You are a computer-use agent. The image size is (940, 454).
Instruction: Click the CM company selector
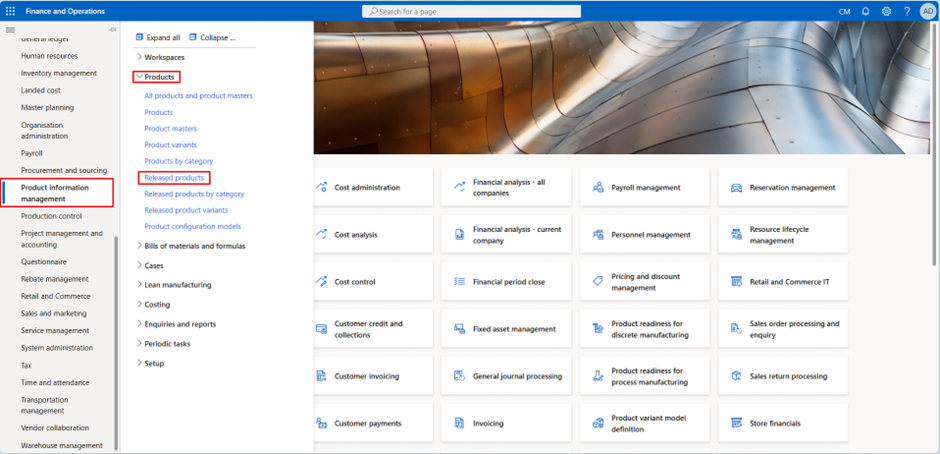[x=844, y=11]
